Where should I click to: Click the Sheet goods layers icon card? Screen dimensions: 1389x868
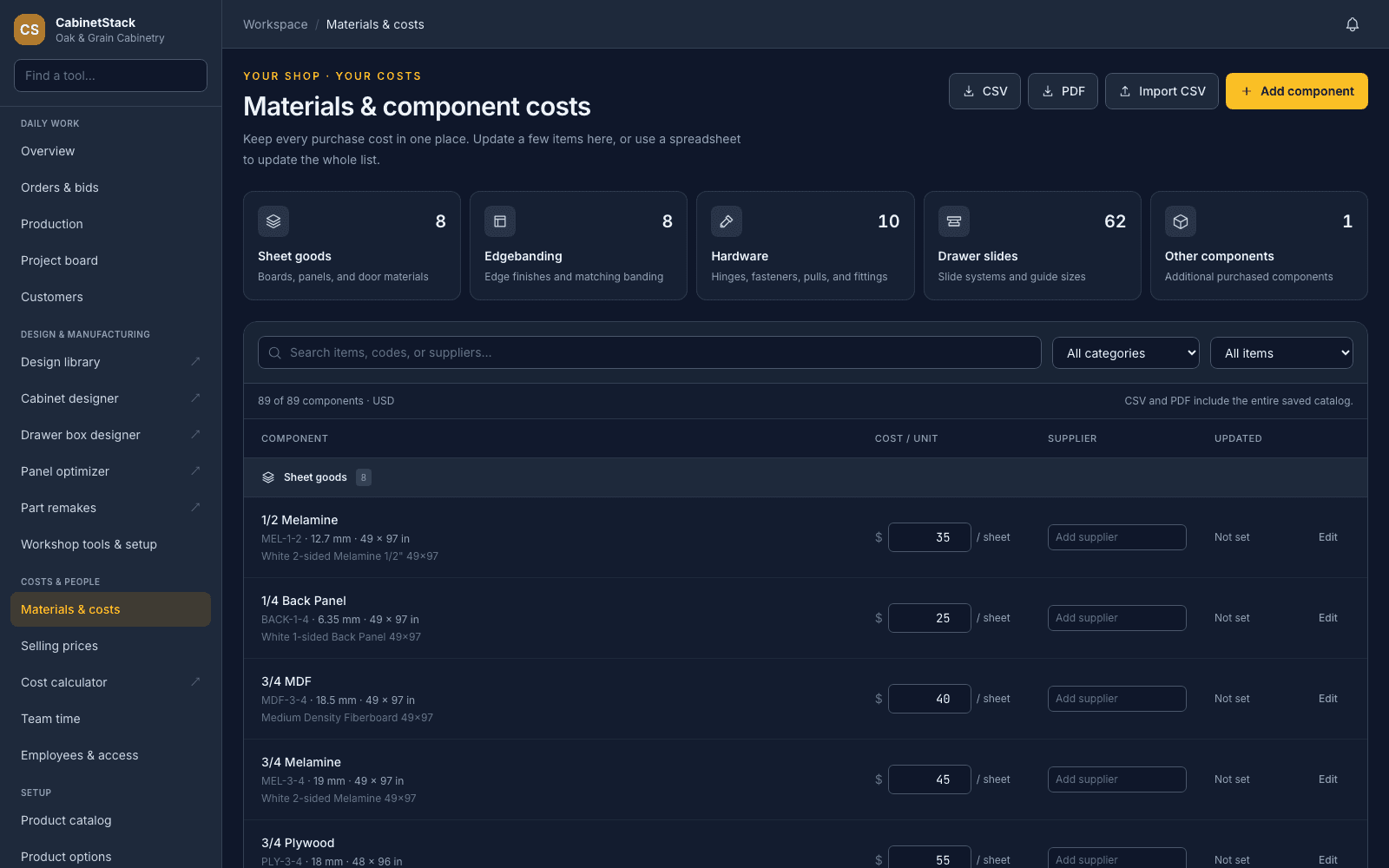pyautogui.click(x=273, y=221)
